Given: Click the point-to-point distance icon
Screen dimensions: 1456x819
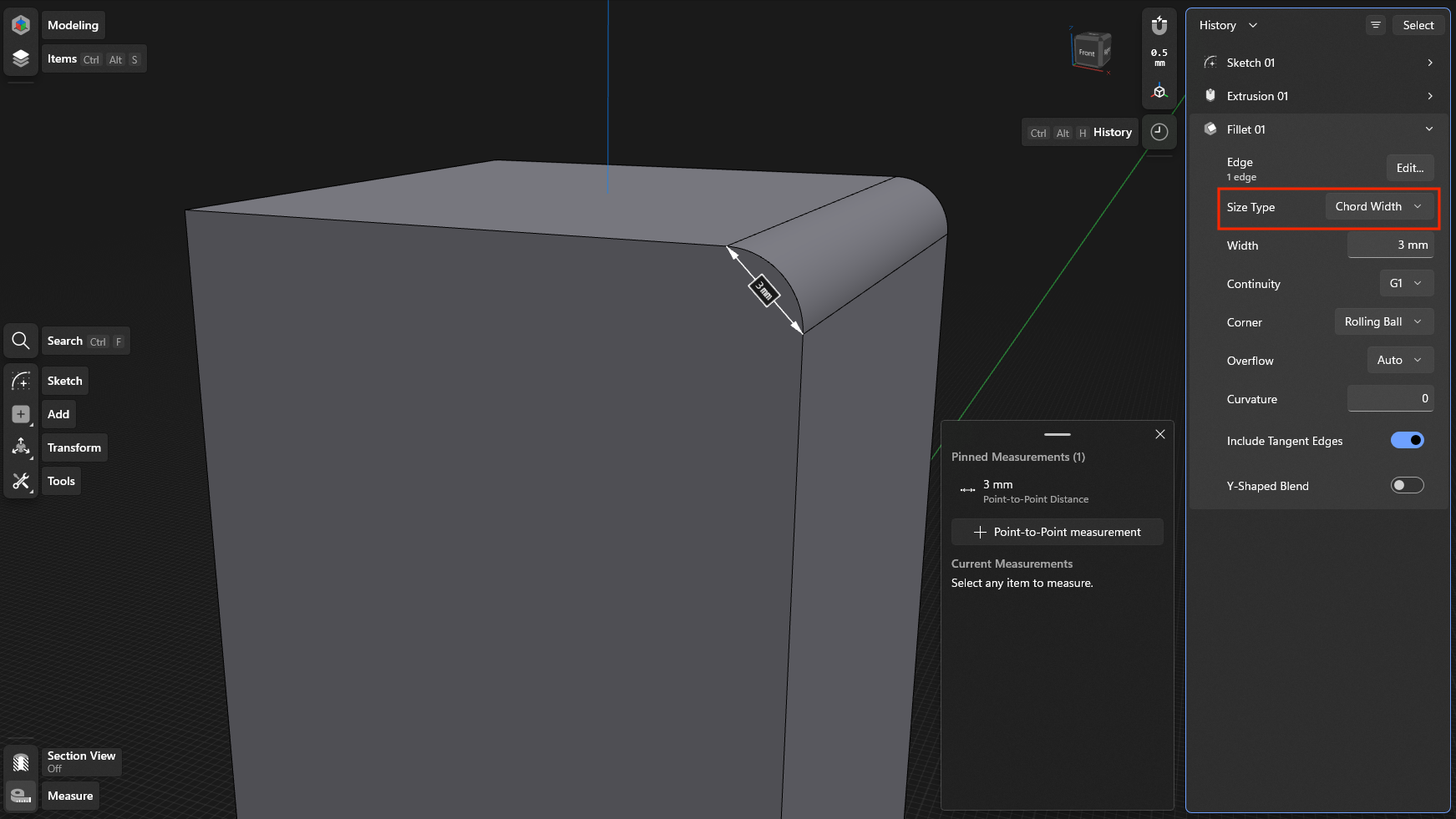Looking at the screenshot, I should point(967,490).
